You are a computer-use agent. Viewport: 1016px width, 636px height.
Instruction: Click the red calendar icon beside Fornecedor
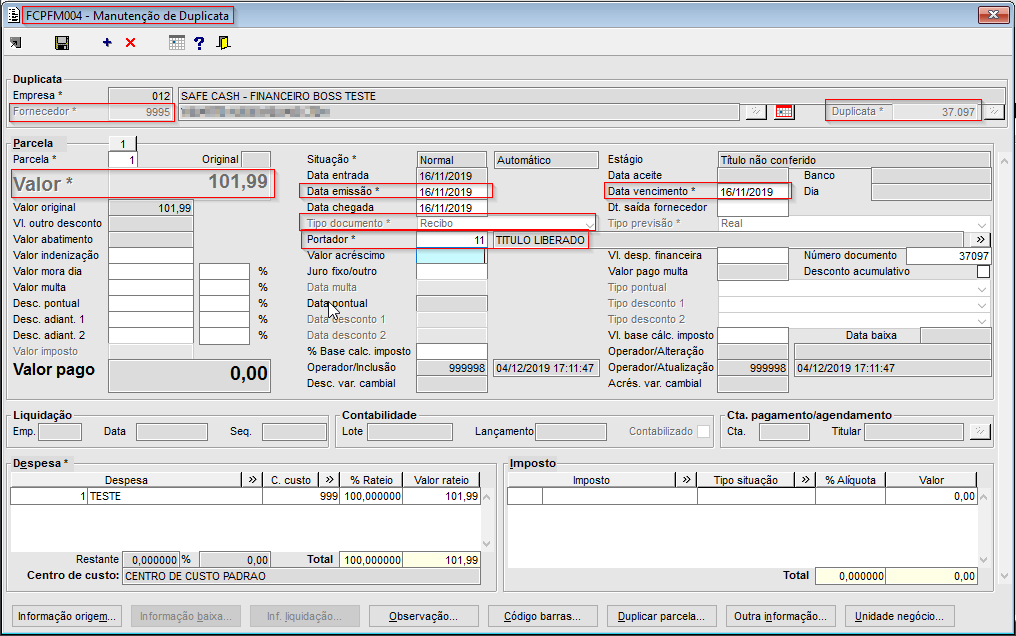(x=784, y=112)
